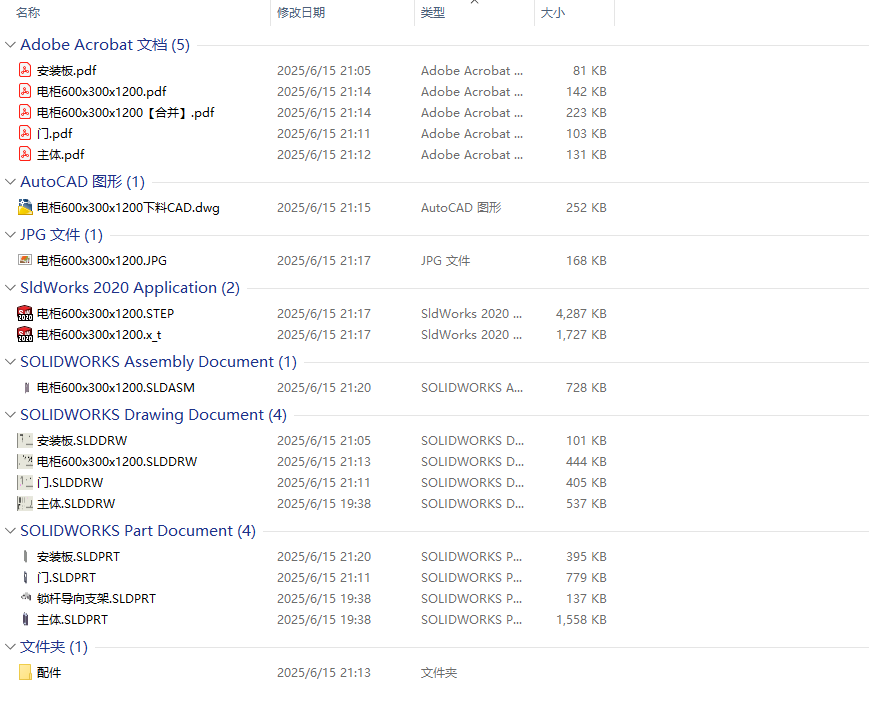Click the drawing icon of 安装板.SLDDRW

(x=25, y=441)
